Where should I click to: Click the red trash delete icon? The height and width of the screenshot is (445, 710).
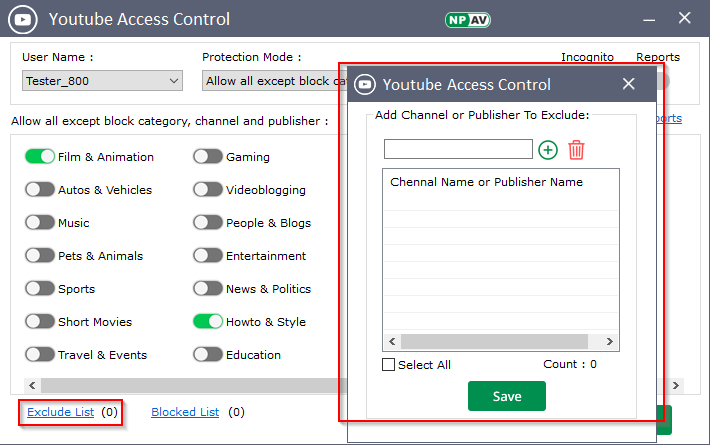coord(576,150)
